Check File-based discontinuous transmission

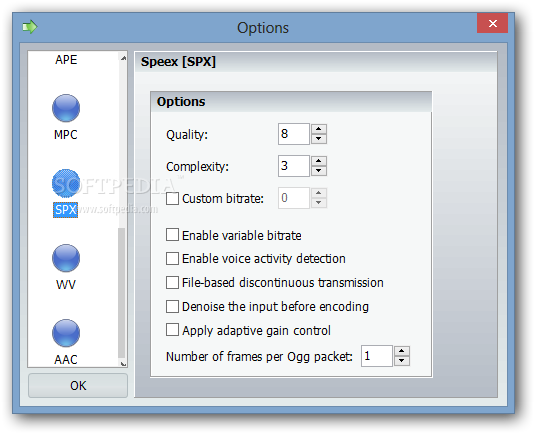[x=172, y=283]
